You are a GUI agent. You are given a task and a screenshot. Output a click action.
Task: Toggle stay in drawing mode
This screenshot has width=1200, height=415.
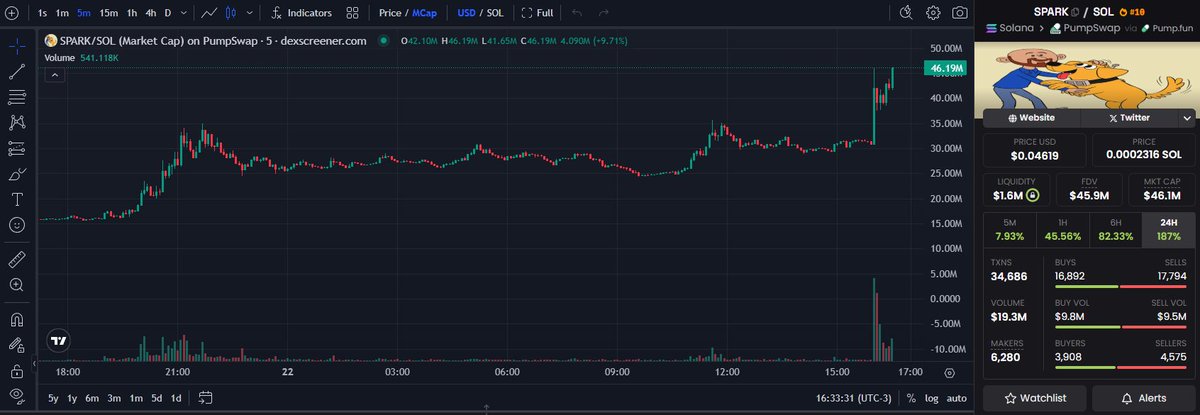[17, 345]
